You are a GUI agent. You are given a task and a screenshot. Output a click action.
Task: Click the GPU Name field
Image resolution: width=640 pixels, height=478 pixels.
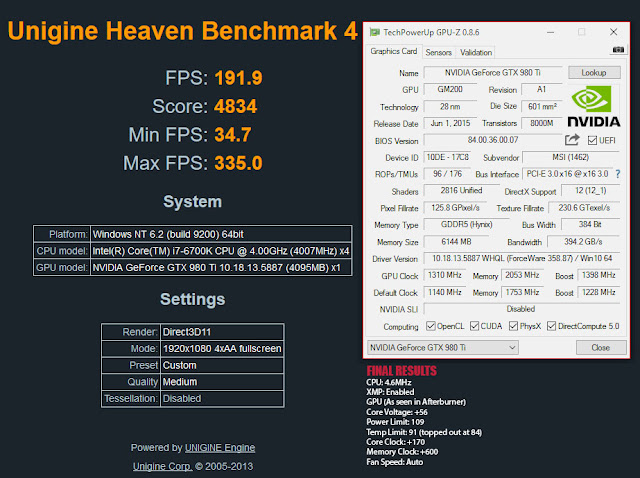(x=493, y=73)
